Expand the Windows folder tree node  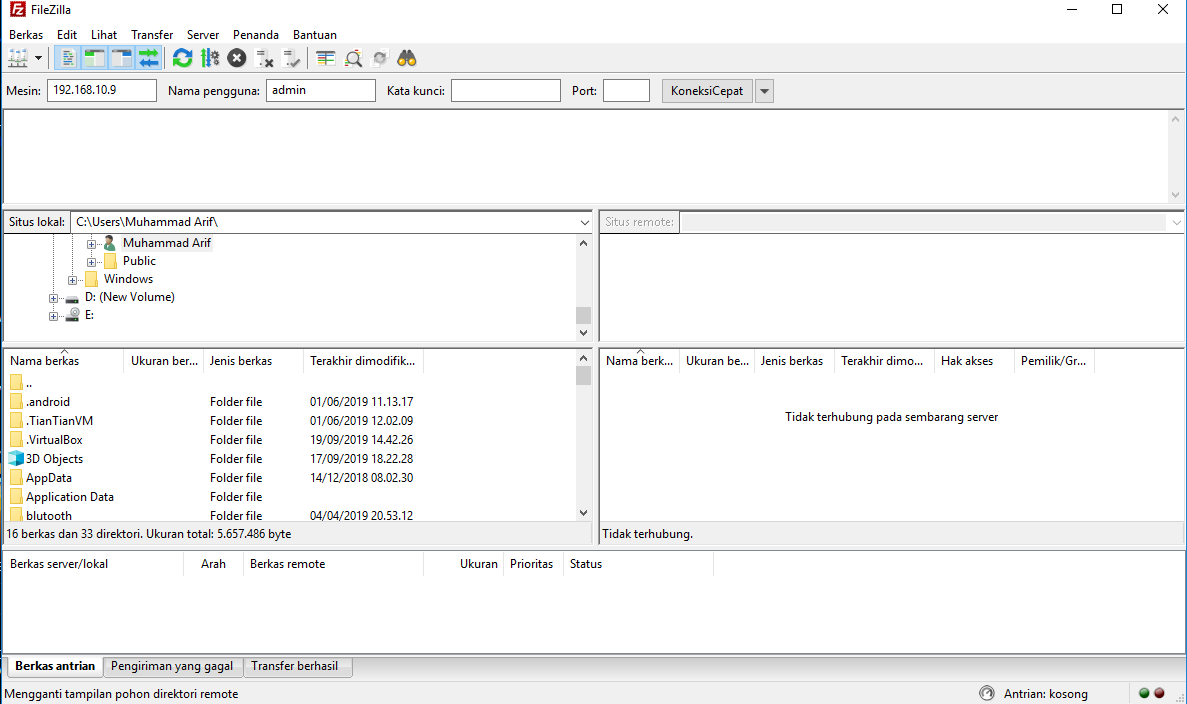pos(72,280)
